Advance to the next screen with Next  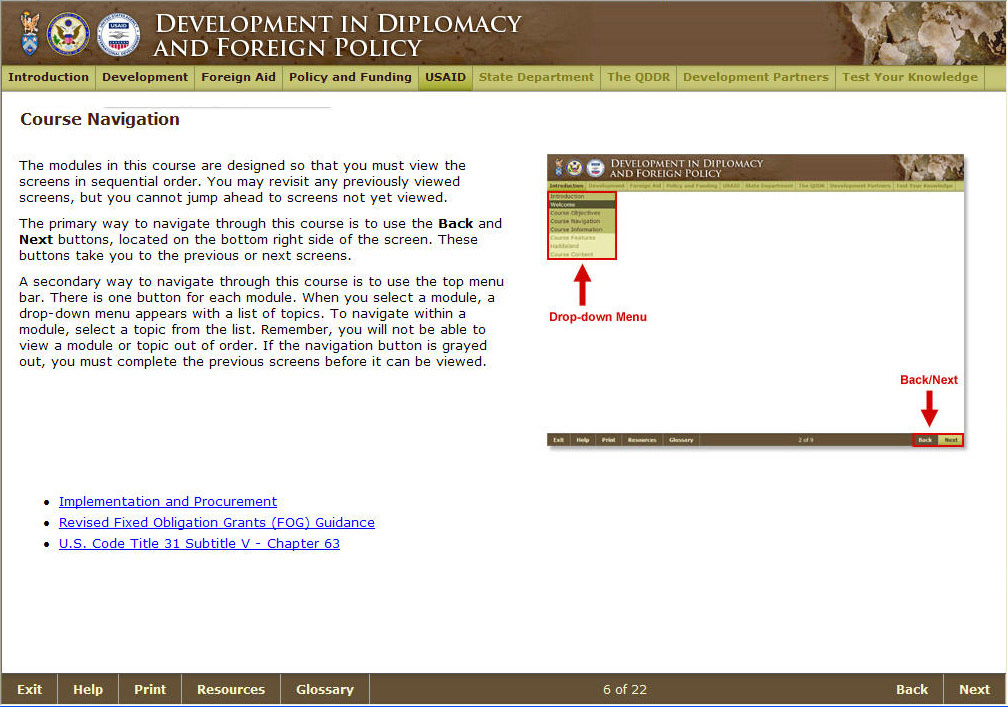click(974, 690)
